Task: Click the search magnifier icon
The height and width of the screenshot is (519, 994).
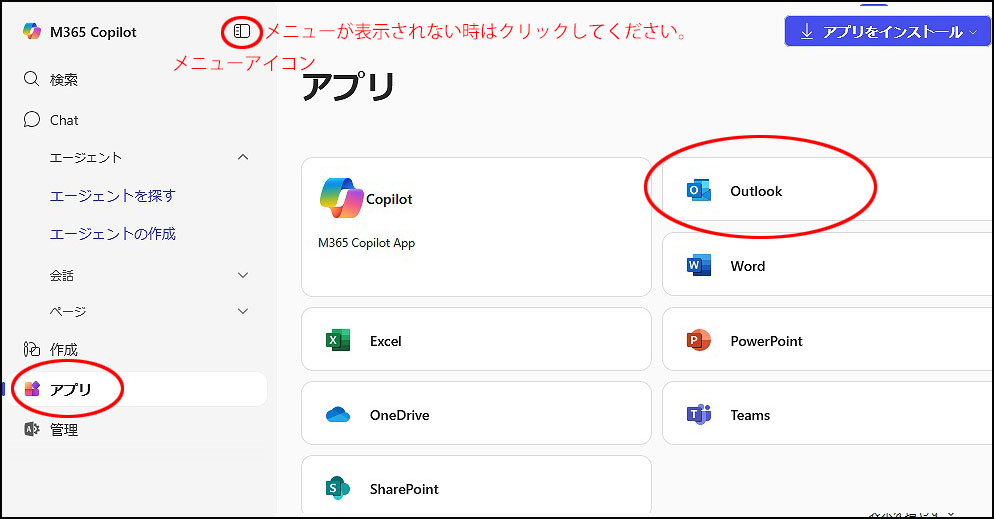Action: 31,79
